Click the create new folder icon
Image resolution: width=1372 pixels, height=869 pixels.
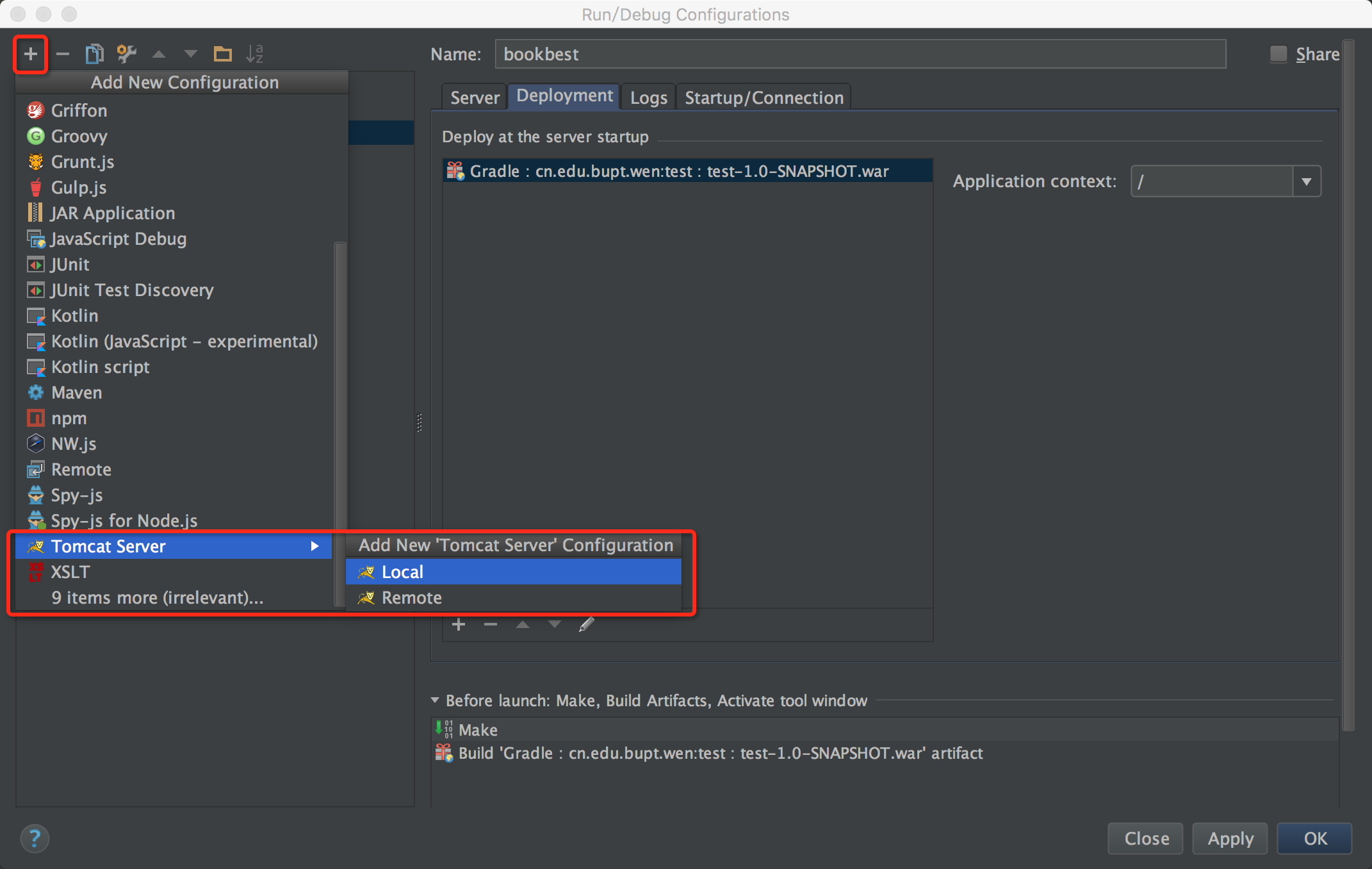pos(222,54)
